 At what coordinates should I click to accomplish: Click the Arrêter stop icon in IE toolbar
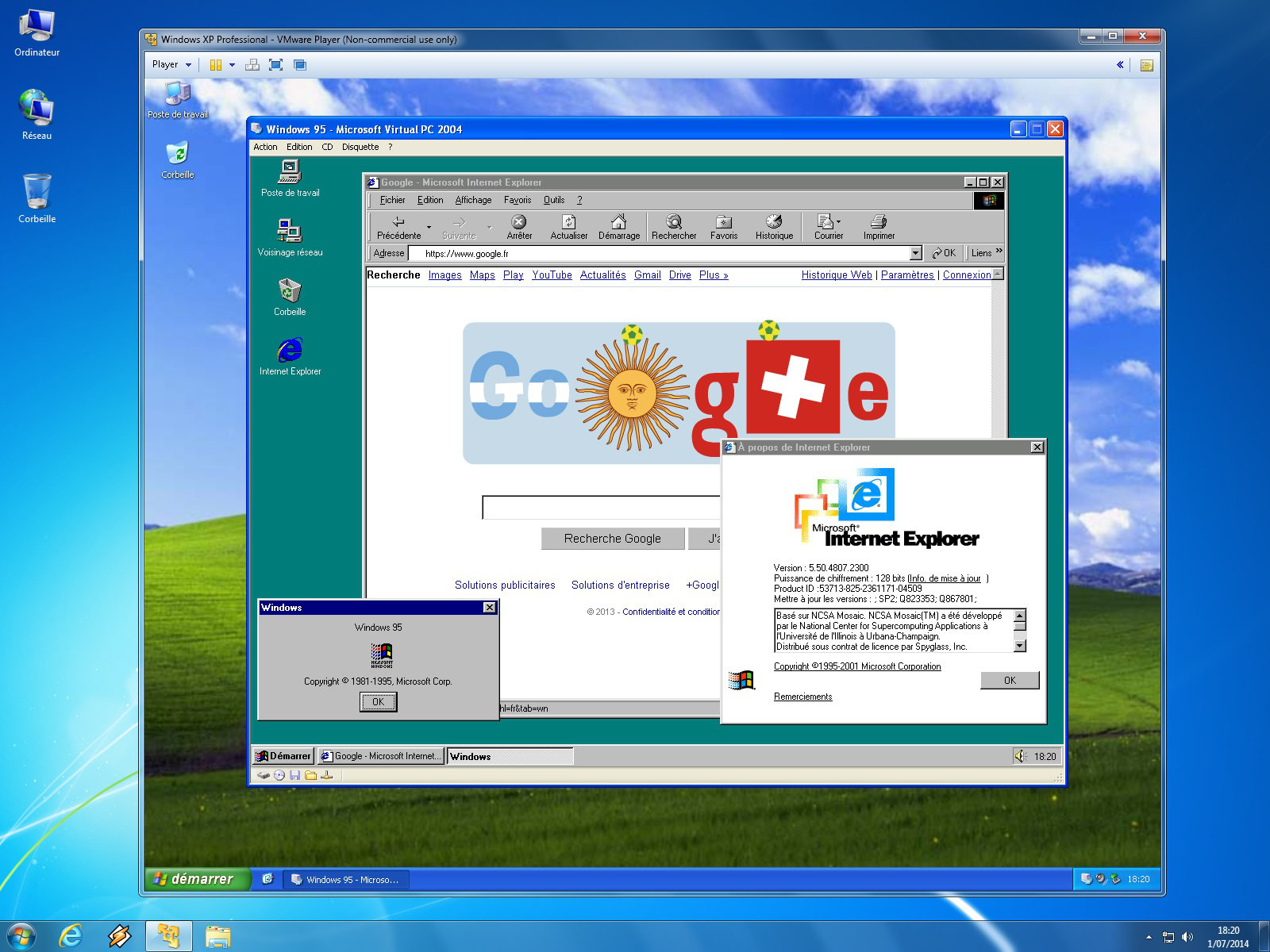[x=519, y=227]
